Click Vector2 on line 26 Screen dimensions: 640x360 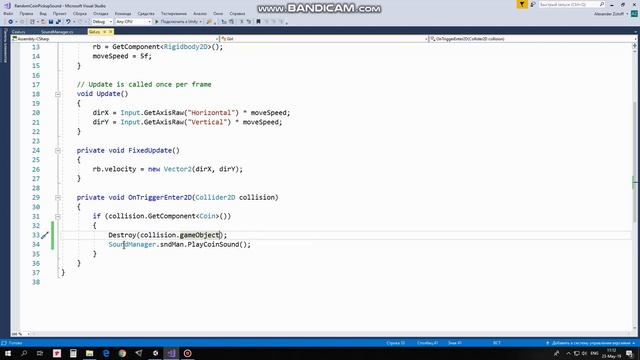click(178, 169)
